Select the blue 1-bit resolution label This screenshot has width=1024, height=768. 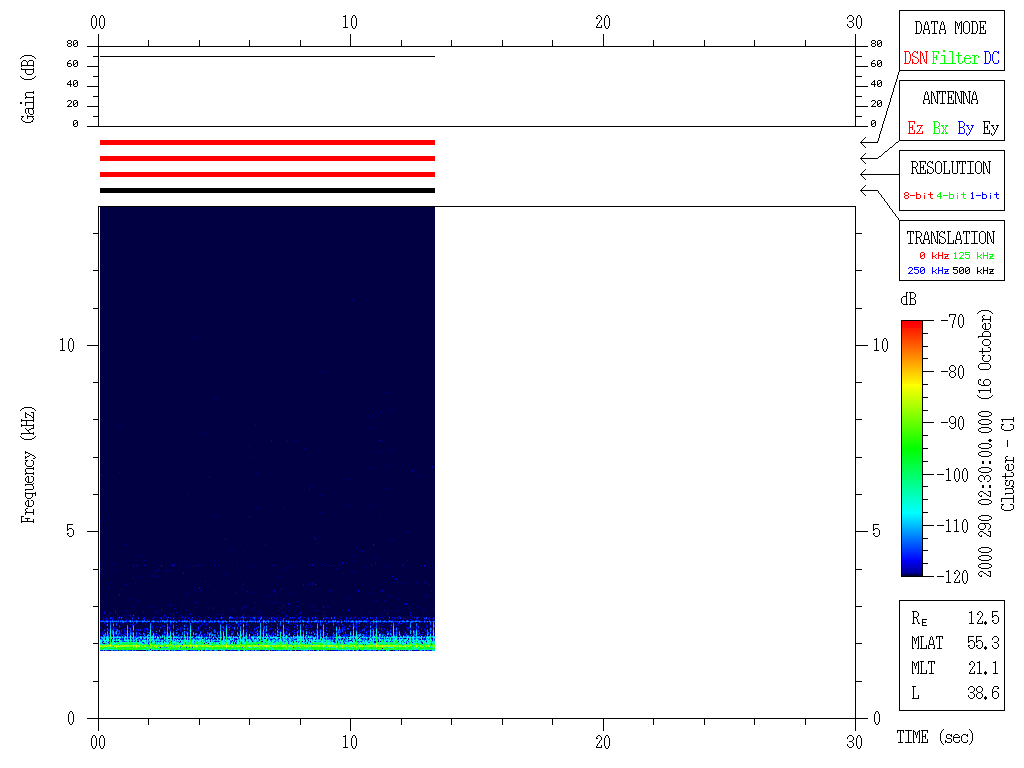pos(984,195)
